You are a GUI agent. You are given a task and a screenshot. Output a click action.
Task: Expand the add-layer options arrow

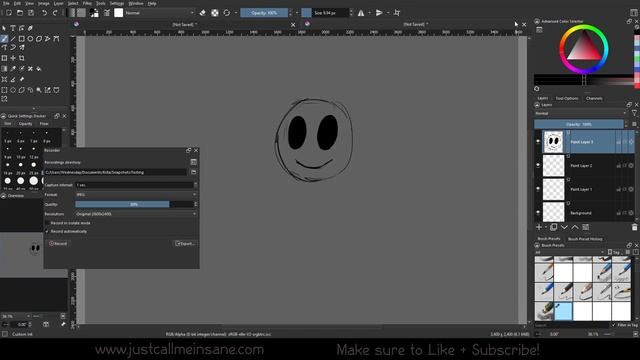coord(546,227)
